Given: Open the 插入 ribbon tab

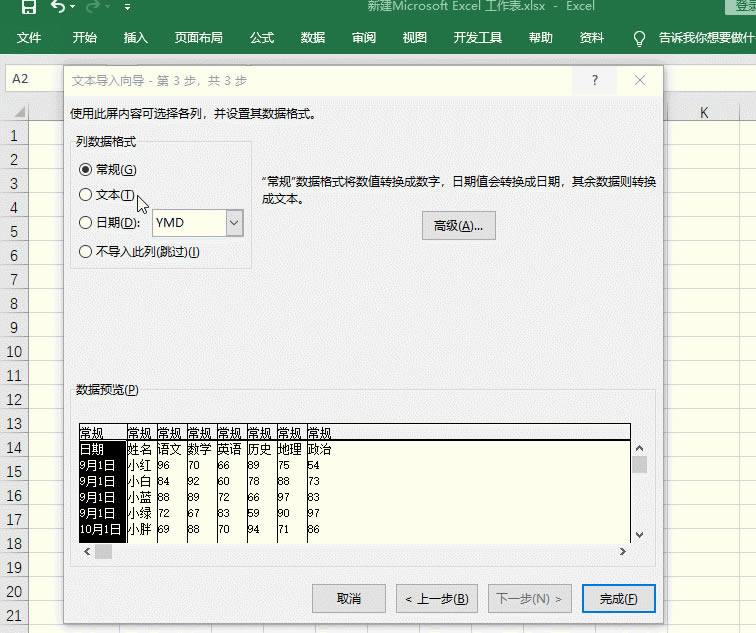Looking at the screenshot, I should pyautogui.click(x=136, y=39).
